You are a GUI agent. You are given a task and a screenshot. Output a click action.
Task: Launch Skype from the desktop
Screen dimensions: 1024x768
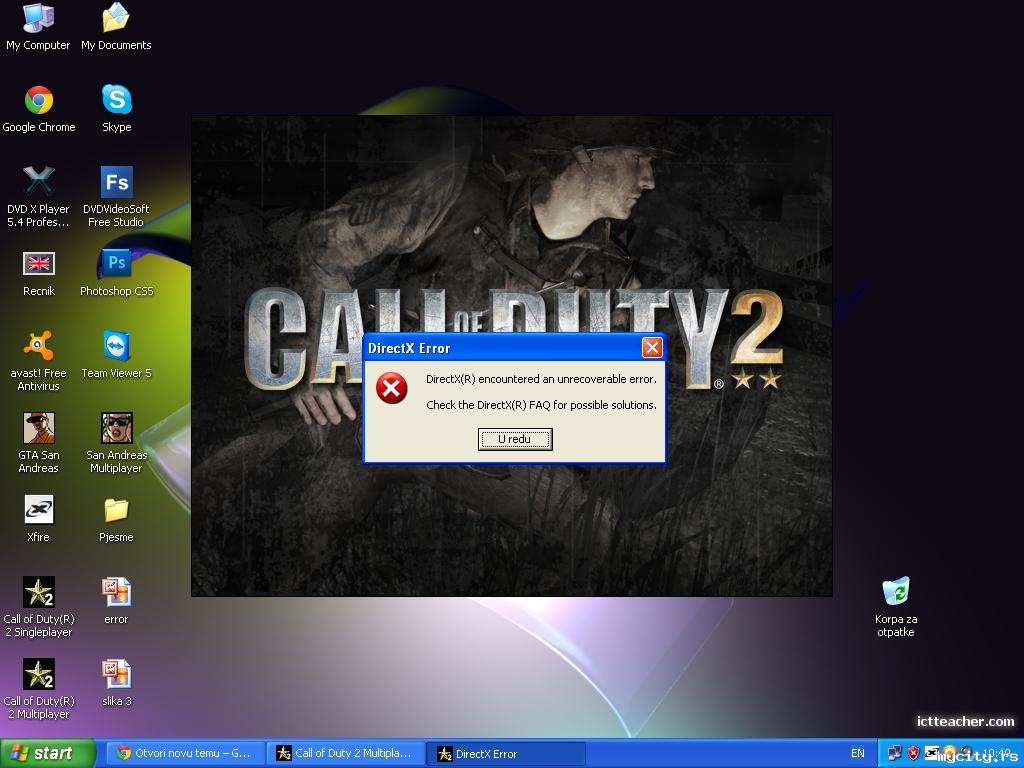click(116, 109)
